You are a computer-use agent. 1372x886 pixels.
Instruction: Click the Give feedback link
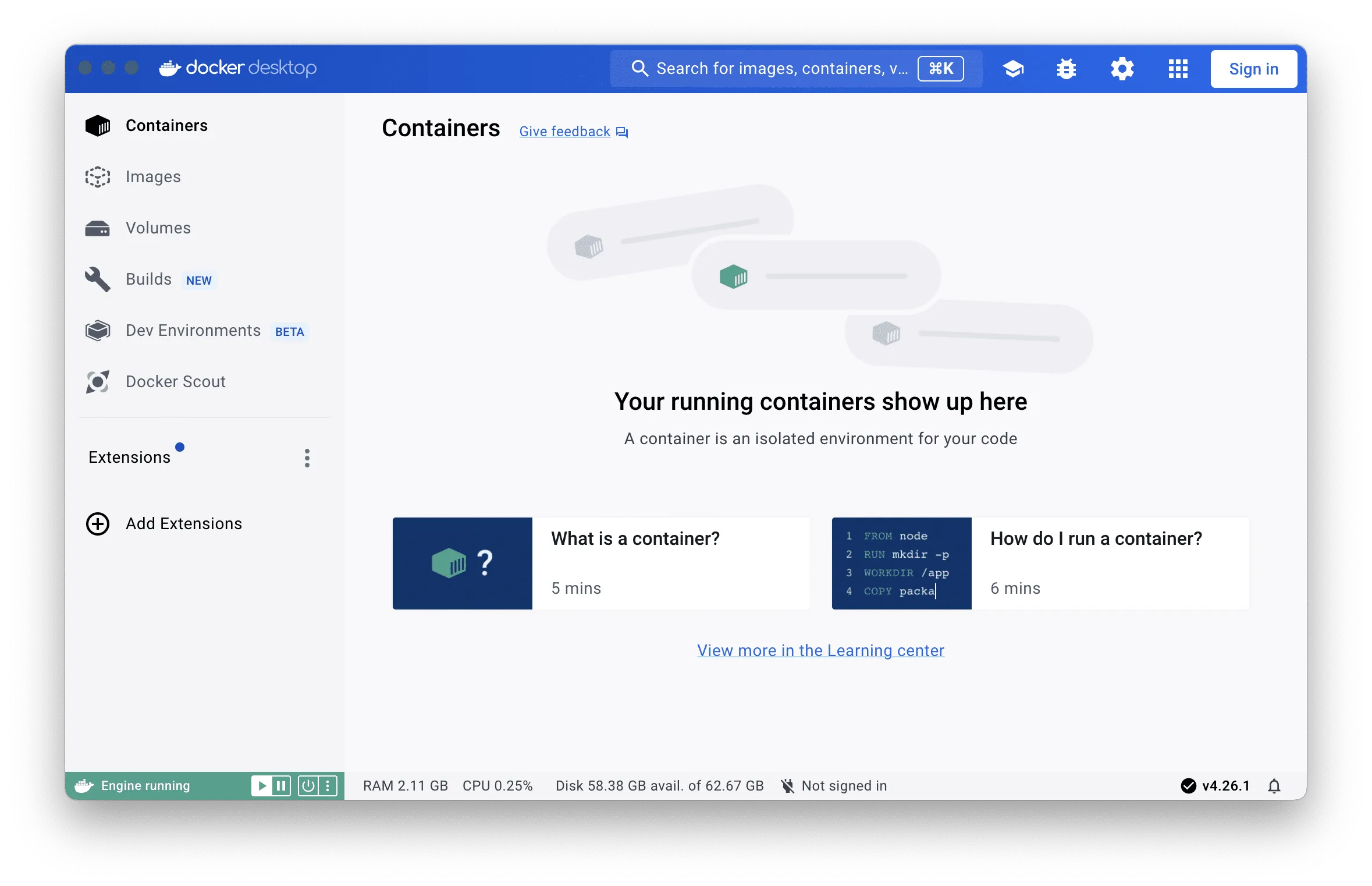564,132
